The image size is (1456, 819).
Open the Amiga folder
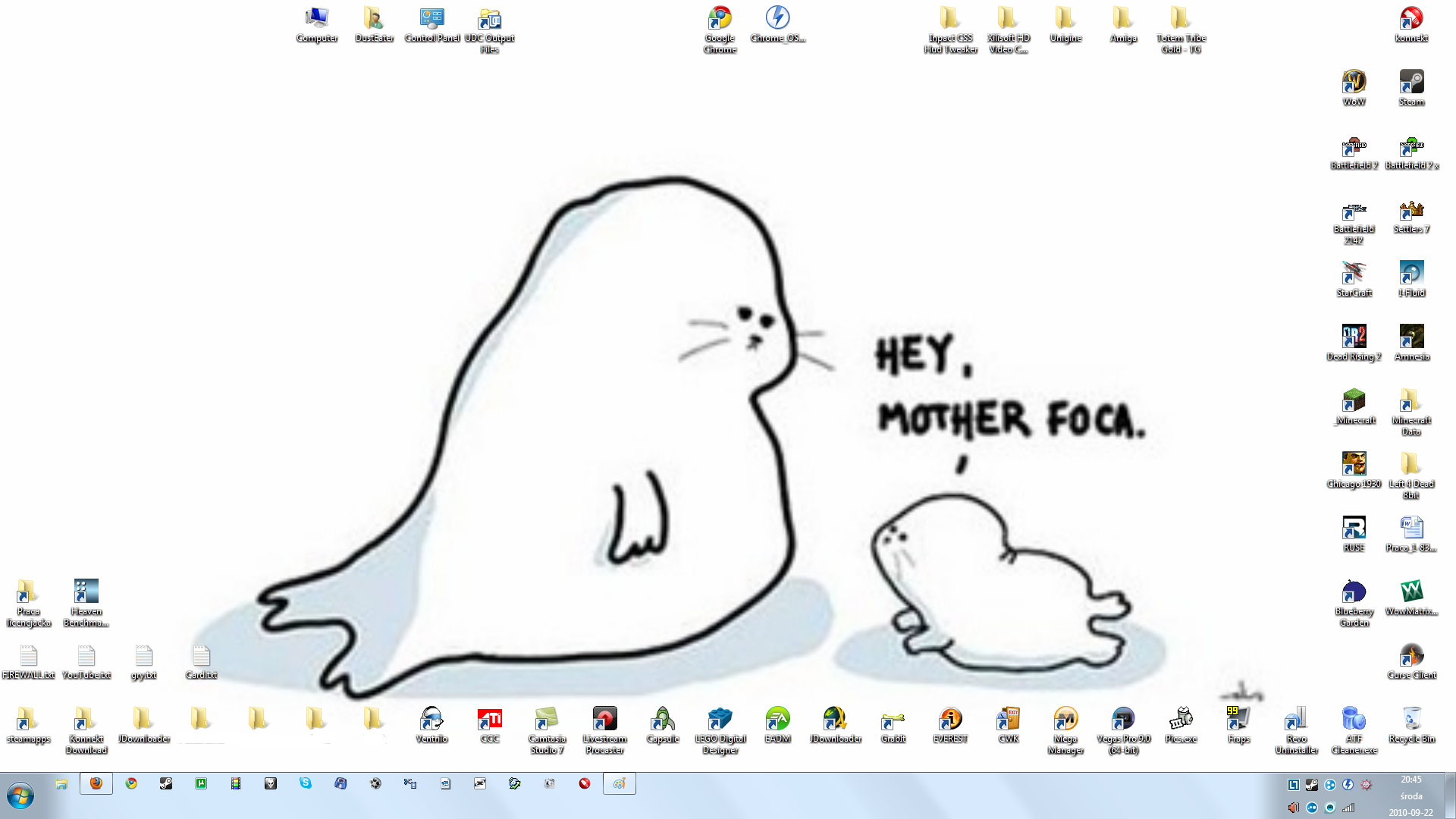(1124, 25)
